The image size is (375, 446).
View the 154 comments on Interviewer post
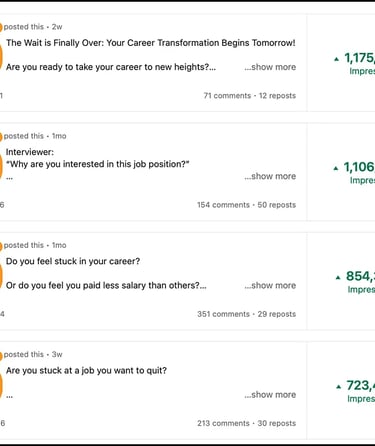pos(223,205)
